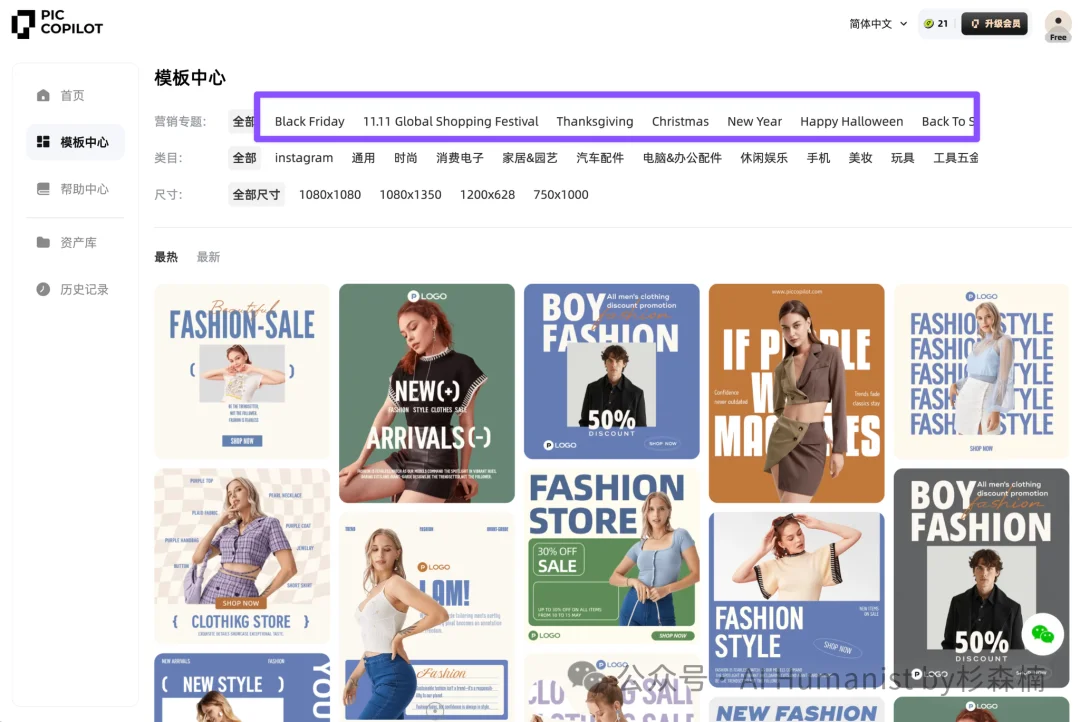Check coin balance showing 21
The image size is (1080, 722).
937,22
